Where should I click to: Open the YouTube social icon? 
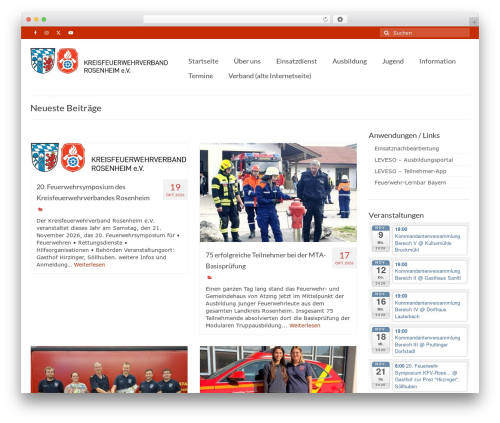click(x=71, y=33)
